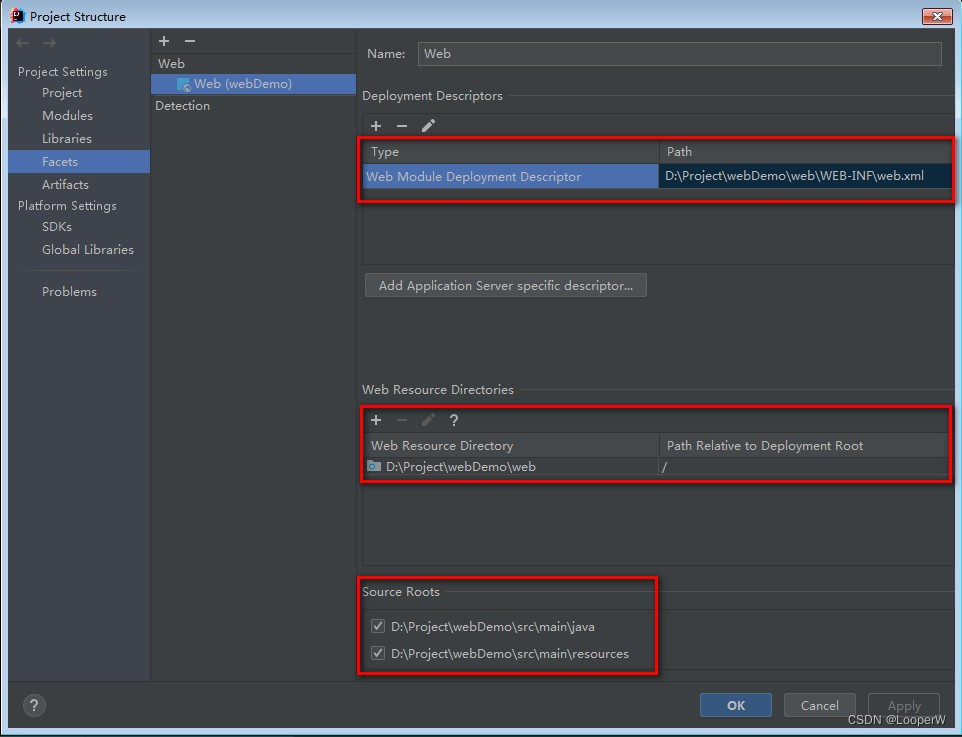Click the Type column header

click(x=510, y=152)
